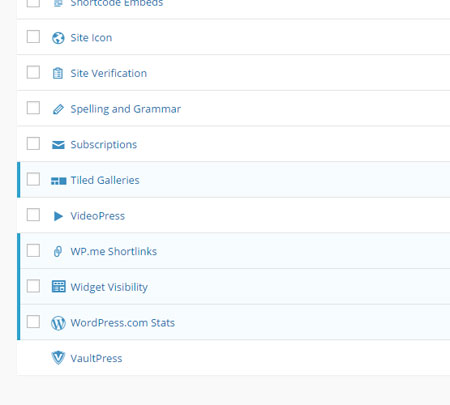The image size is (450, 405).
Task: Open the VideoPress module link
Action: click(98, 216)
